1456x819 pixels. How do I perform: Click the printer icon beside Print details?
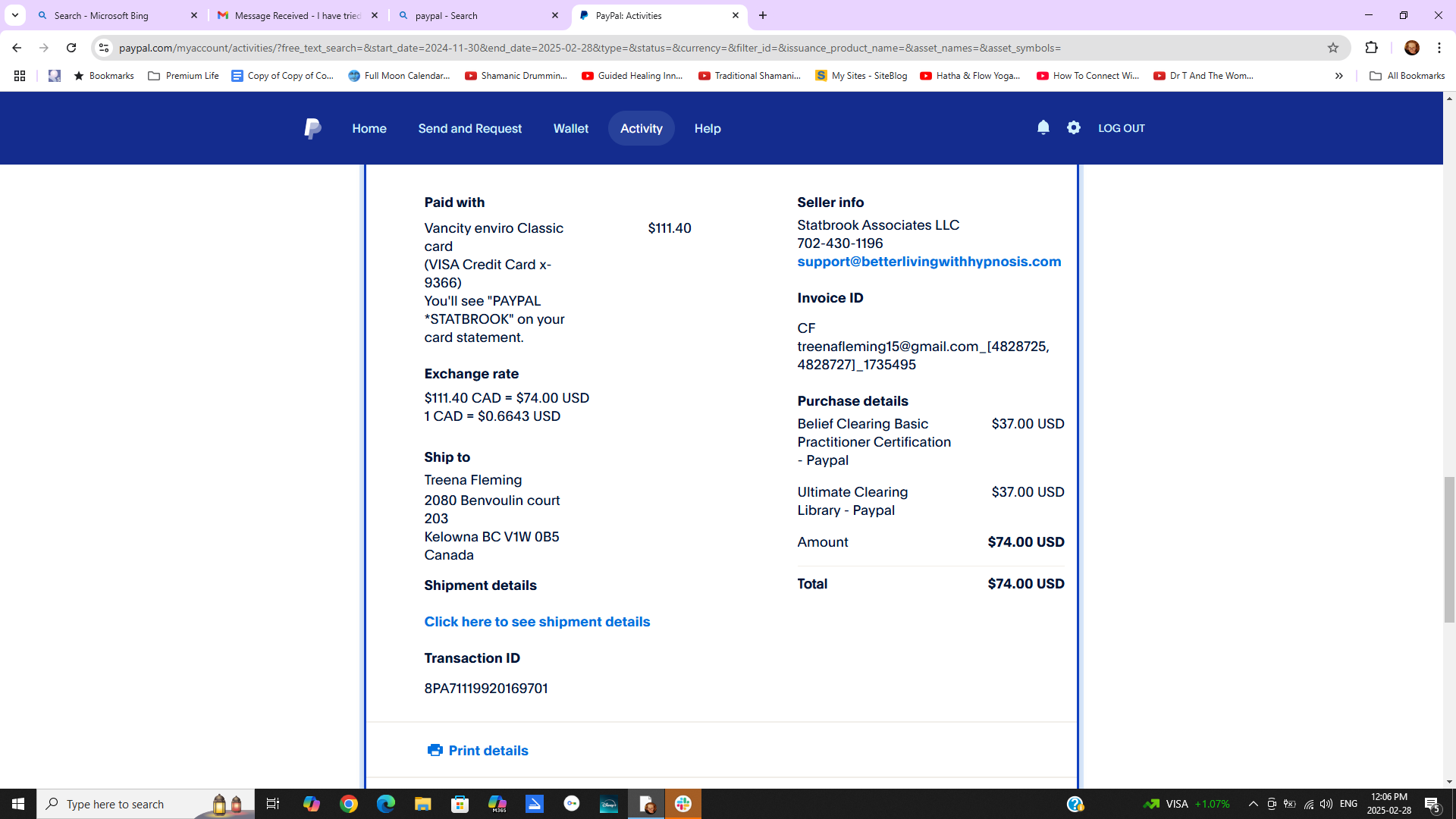click(435, 750)
